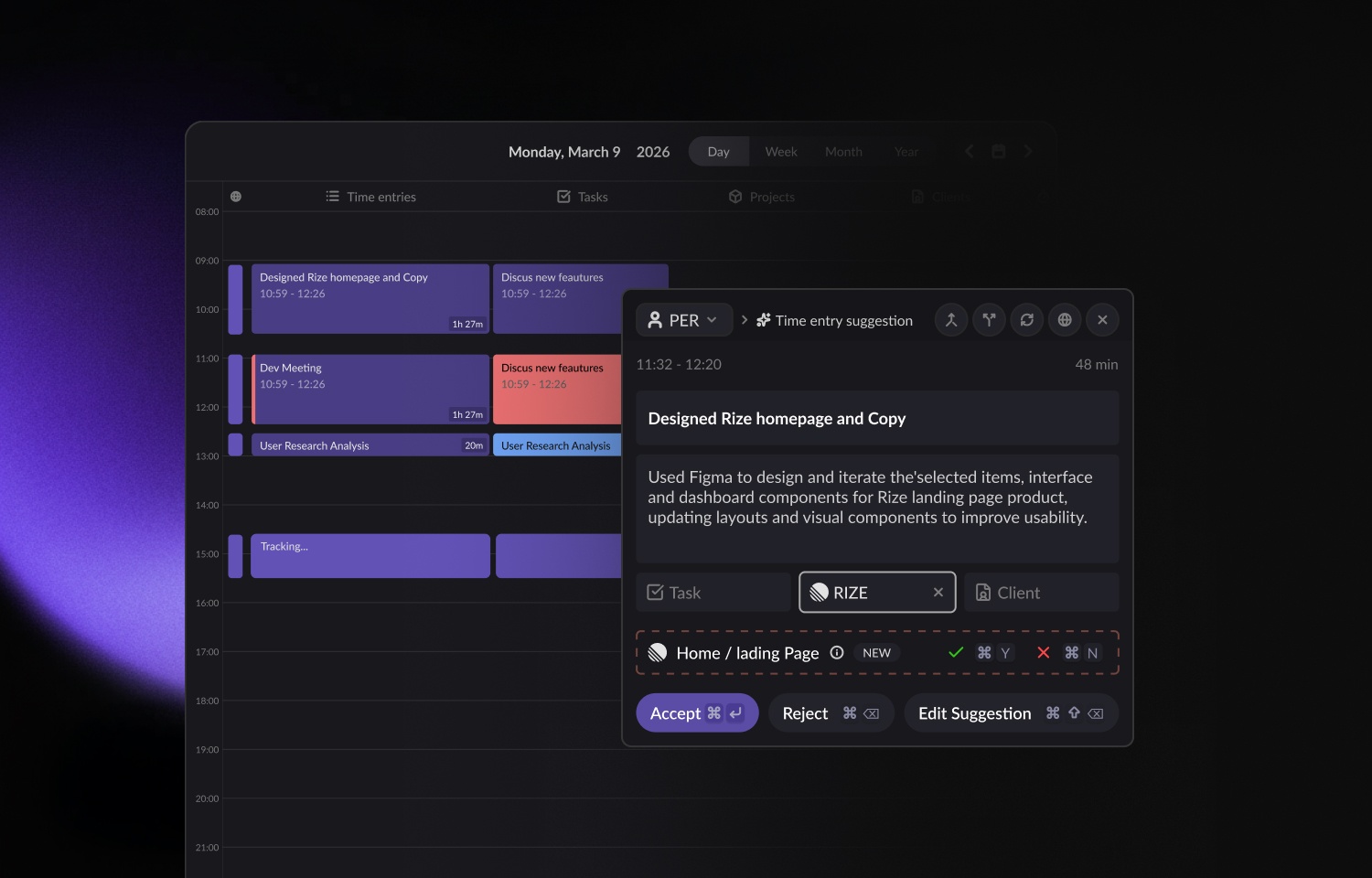The height and width of the screenshot is (878, 1372).
Task: Remove the RIZE project tag
Action: coord(938,592)
